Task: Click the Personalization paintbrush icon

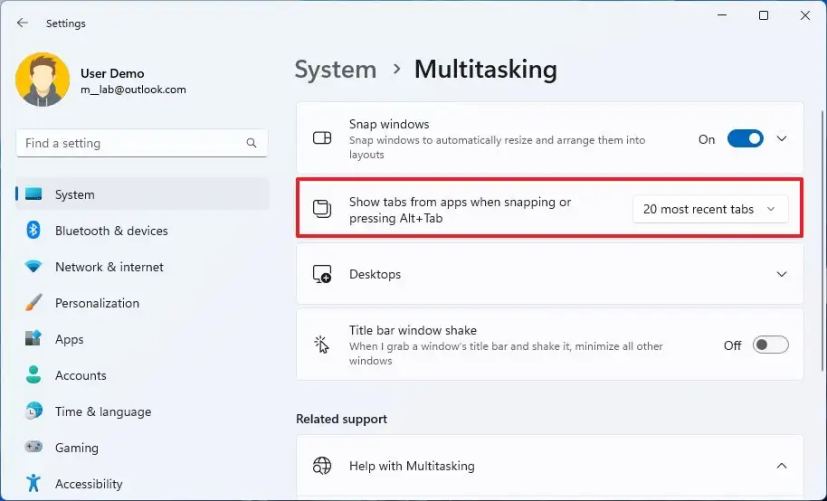Action: point(34,303)
